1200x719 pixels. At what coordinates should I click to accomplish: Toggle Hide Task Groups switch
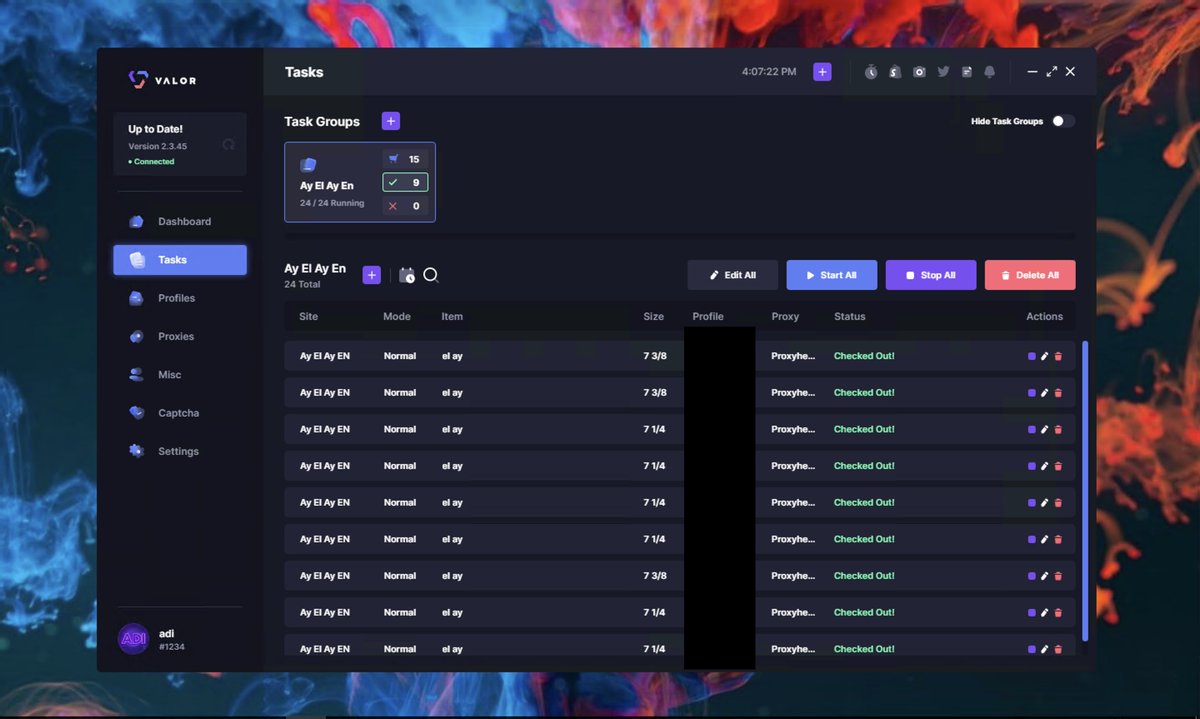click(1062, 119)
